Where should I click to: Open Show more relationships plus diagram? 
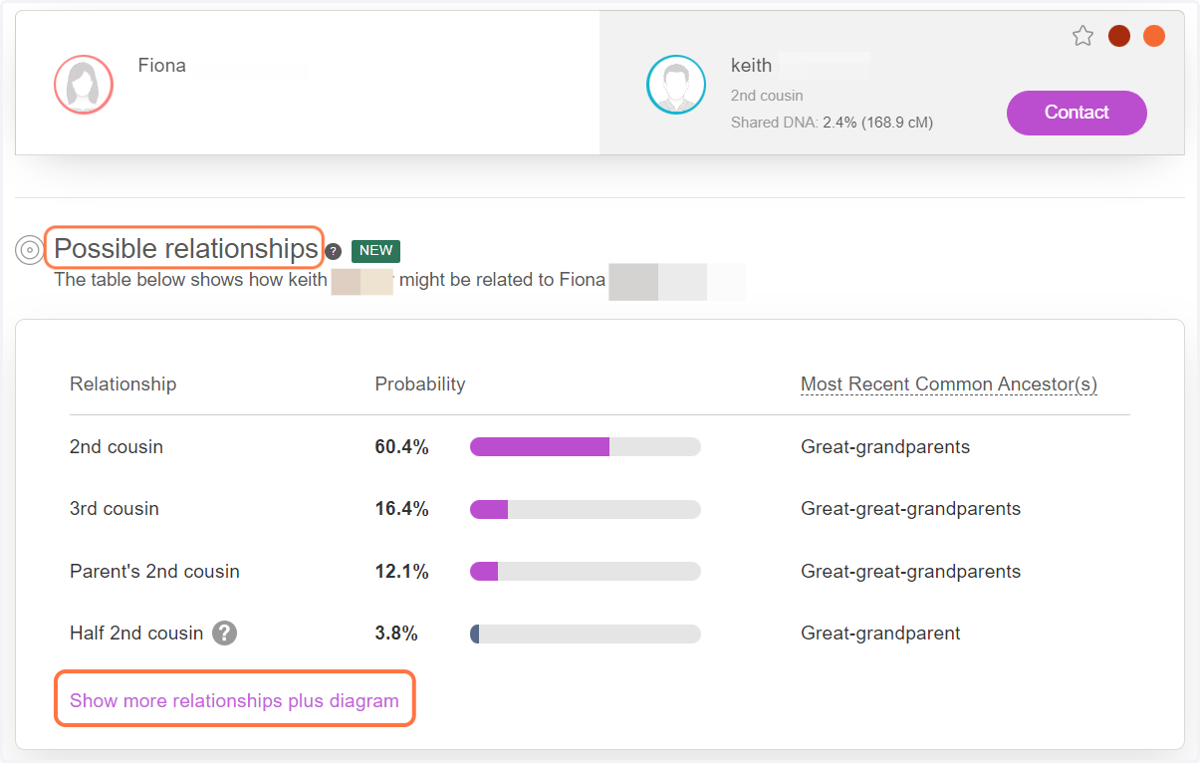pos(234,701)
